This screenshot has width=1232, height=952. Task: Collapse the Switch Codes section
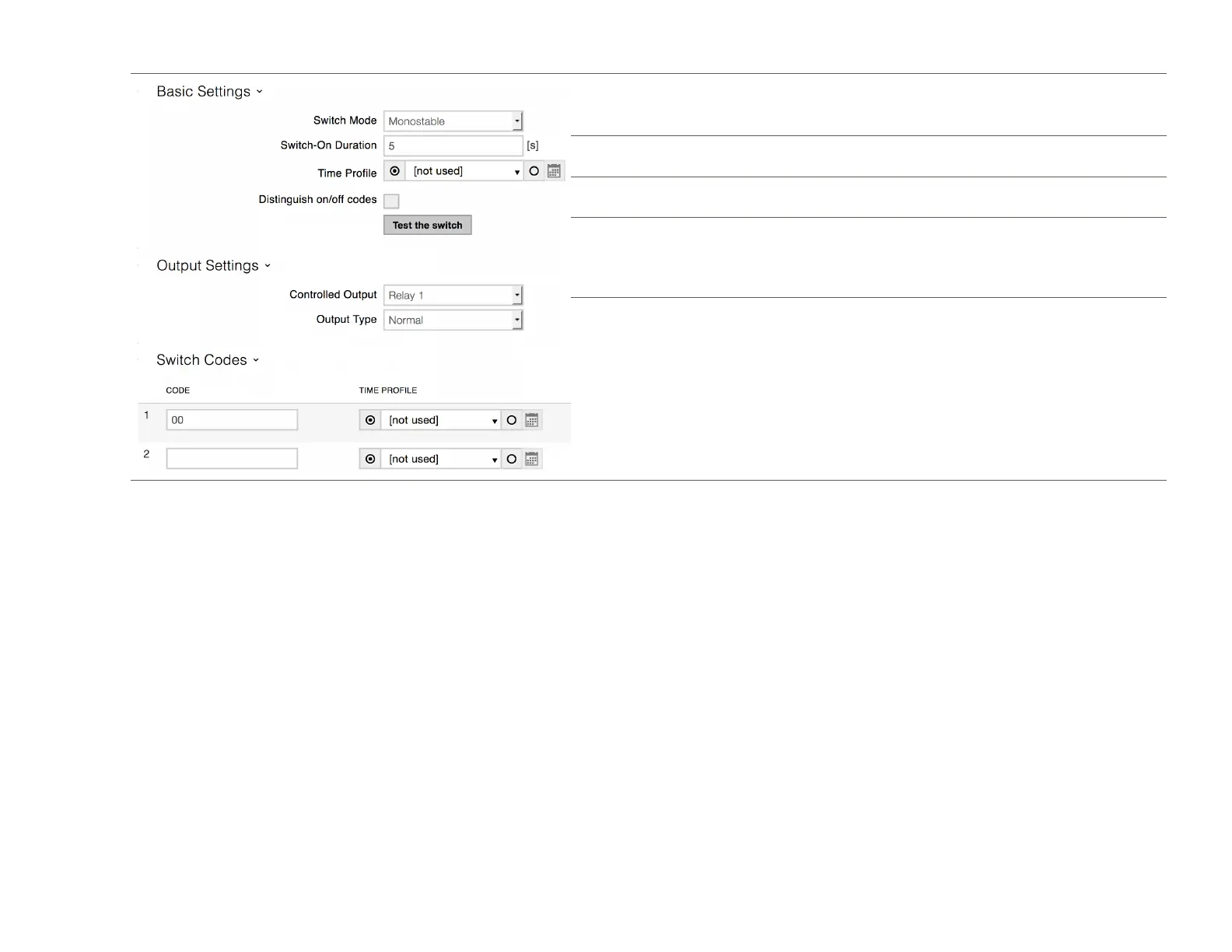click(208, 360)
